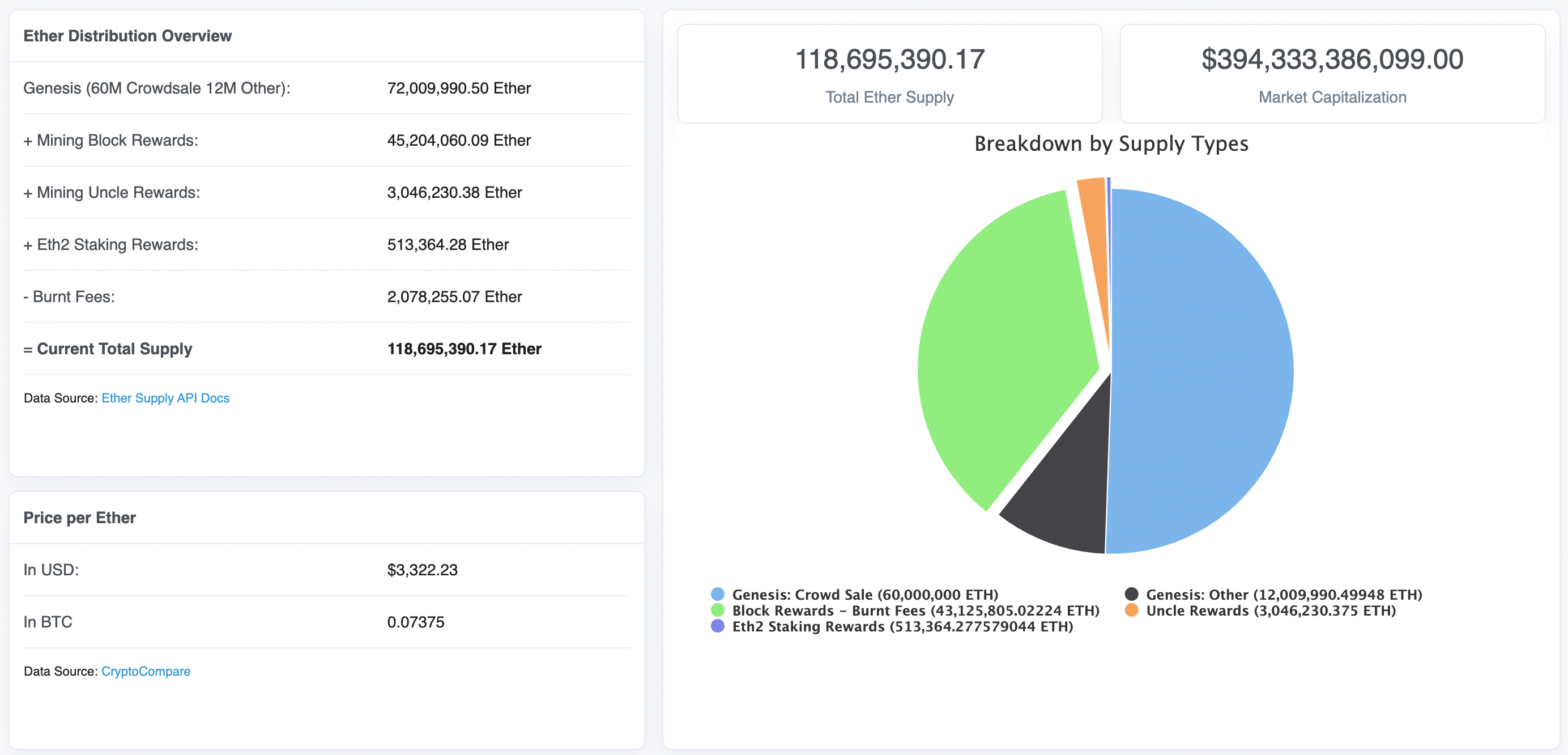Viewport: 1568px width, 755px height.
Task: Click the blue Genesis Crowd Sale legend dot
Action: click(718, 593)
